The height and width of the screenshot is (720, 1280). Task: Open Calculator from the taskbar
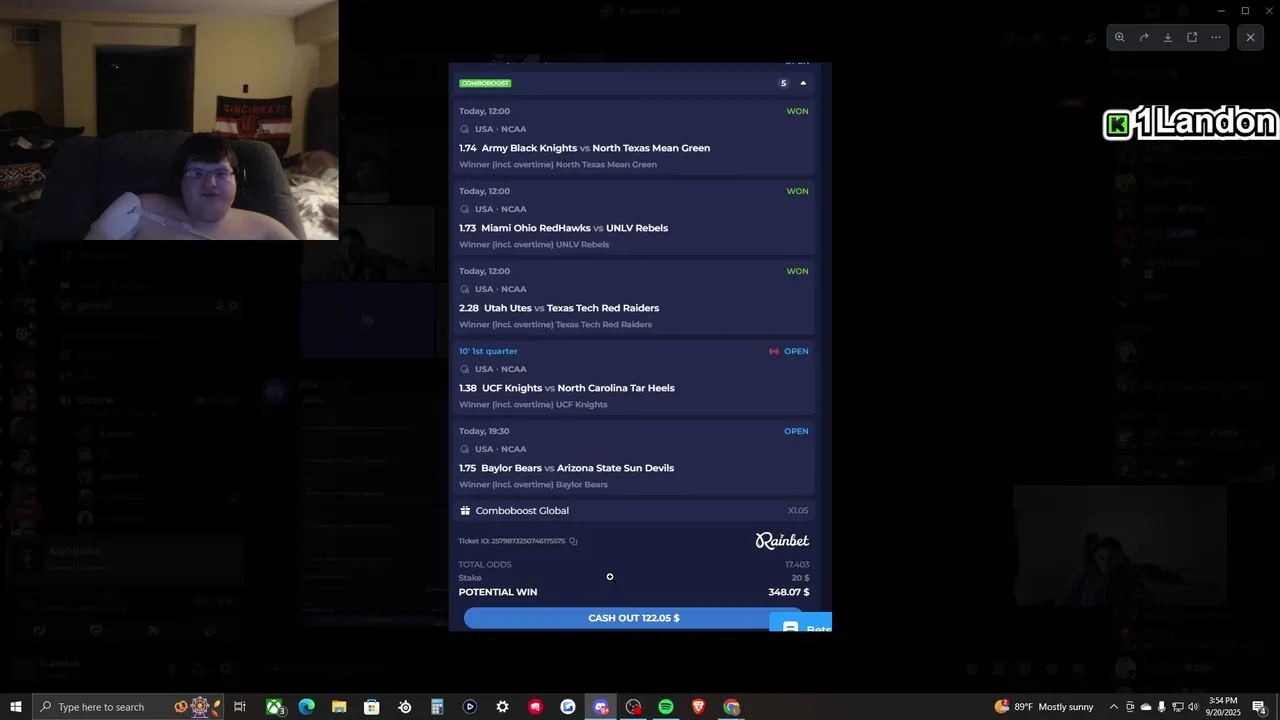(437, 707)
